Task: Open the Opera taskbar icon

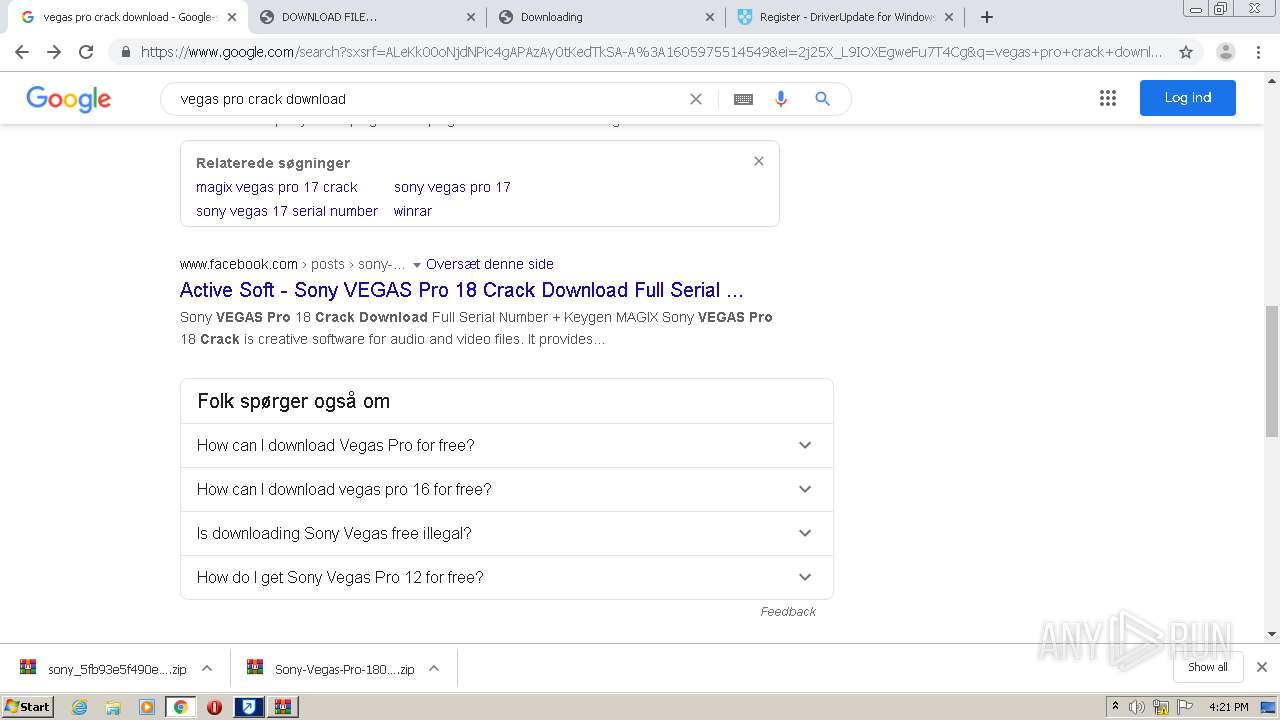Action: click(x=214, y=707)
